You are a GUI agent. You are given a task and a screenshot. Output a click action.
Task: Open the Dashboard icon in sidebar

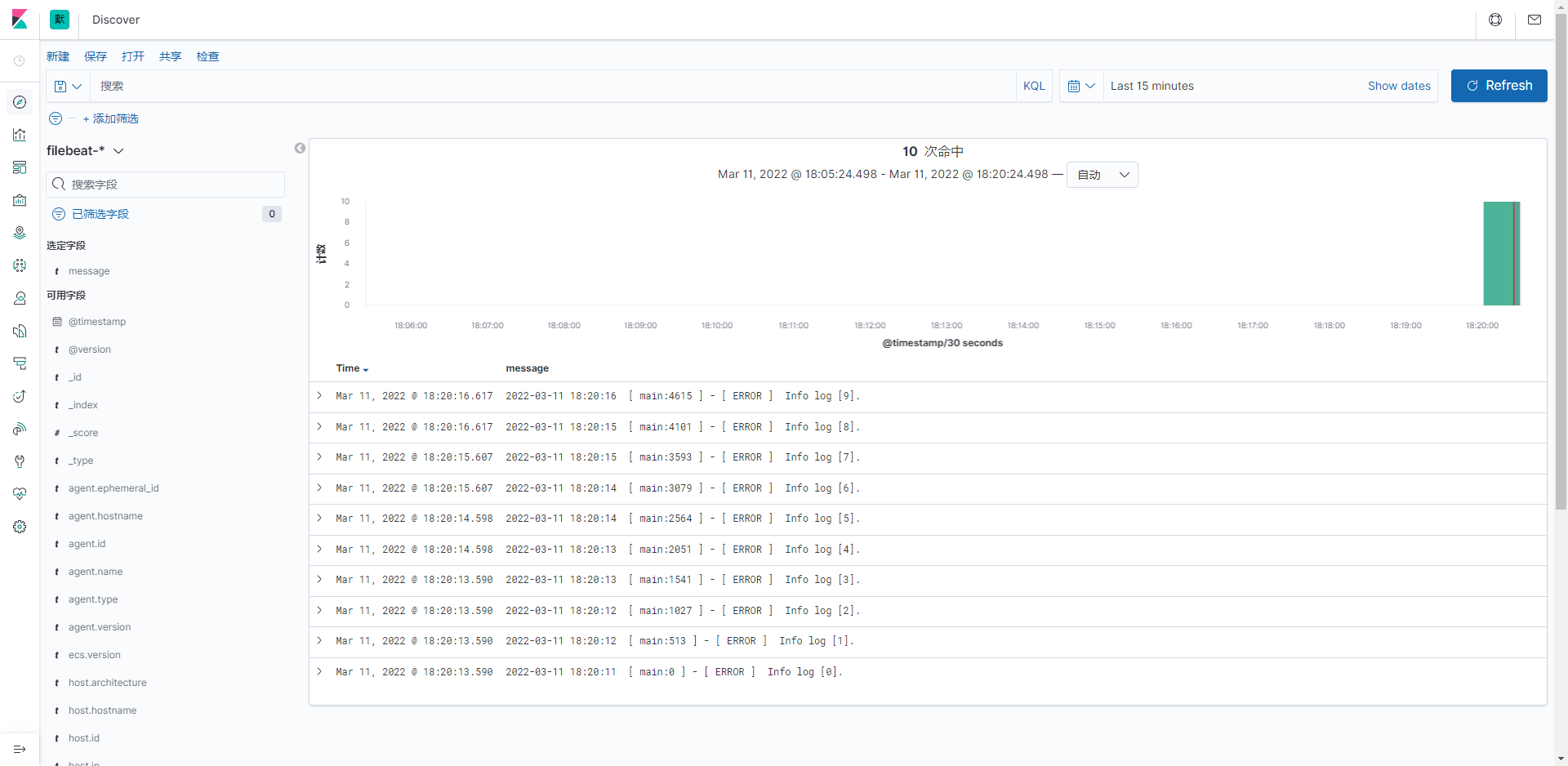click(20, 167)
